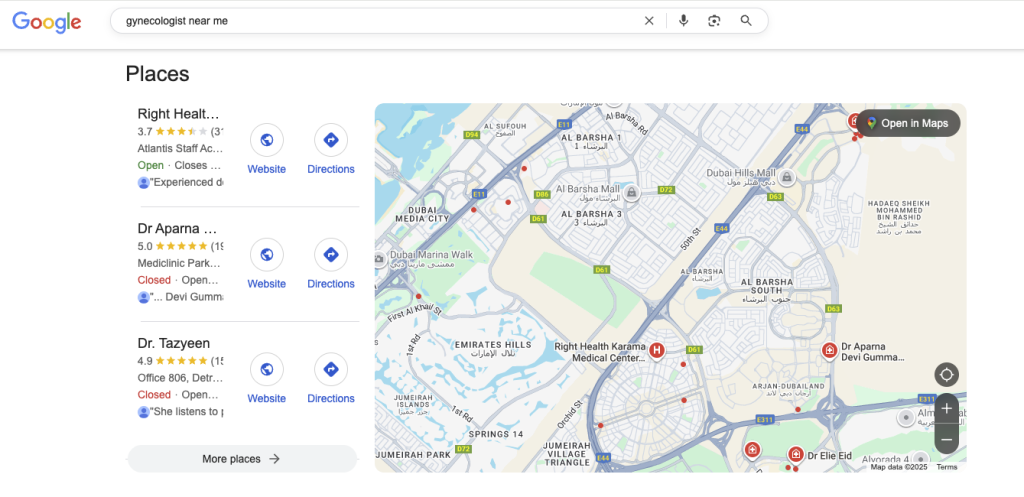Click Open in Maps button
The image size is (1024, 497).
908,123
